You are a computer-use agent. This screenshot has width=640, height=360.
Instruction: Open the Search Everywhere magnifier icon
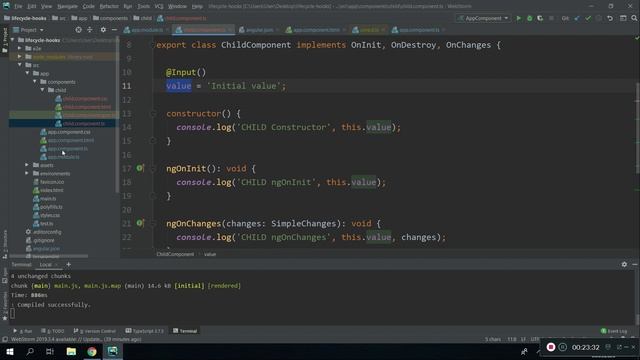(634, 18)
